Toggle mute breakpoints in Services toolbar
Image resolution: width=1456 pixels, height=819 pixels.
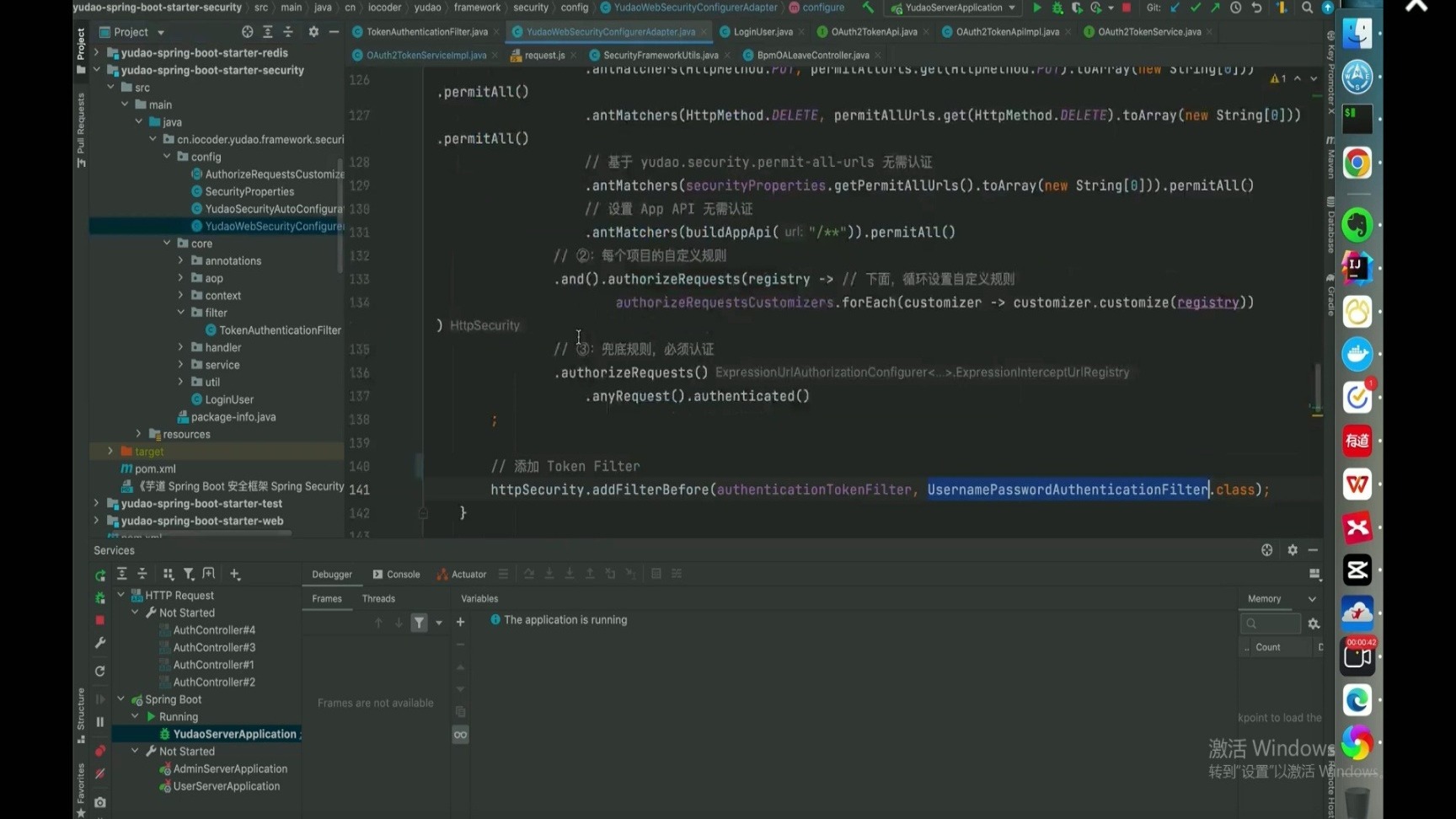[x=99, y=773]
